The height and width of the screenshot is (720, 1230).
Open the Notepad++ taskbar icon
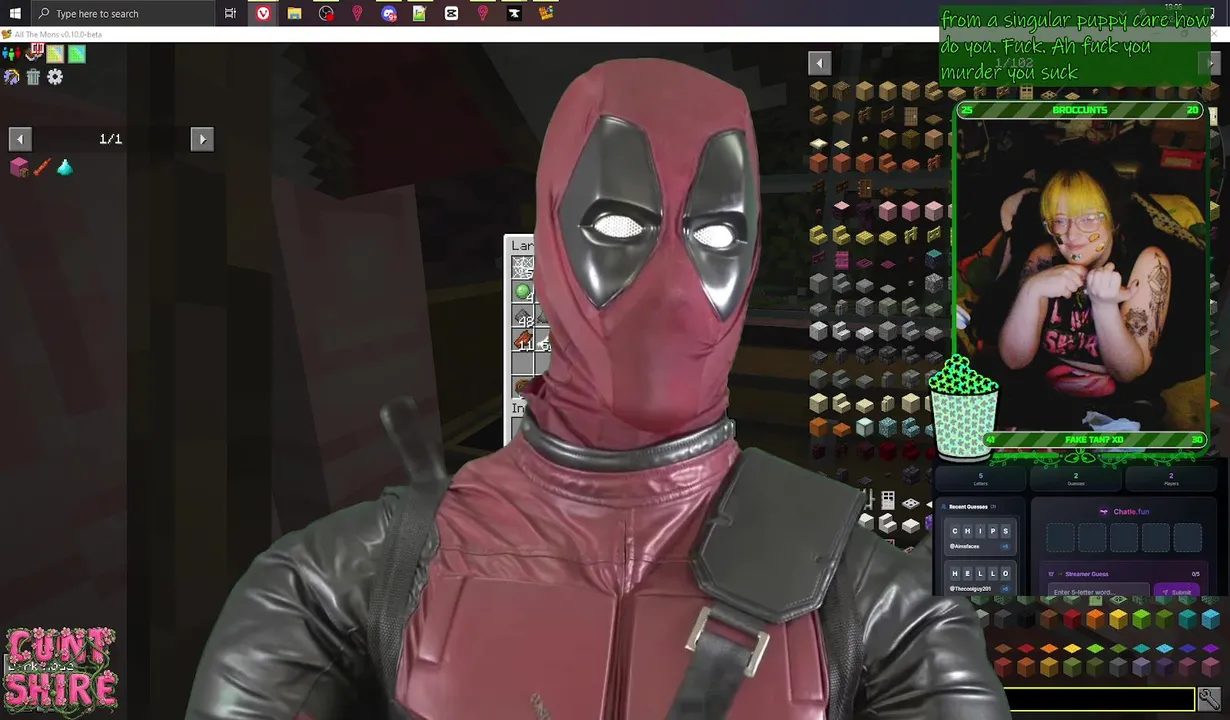(420, 13)
